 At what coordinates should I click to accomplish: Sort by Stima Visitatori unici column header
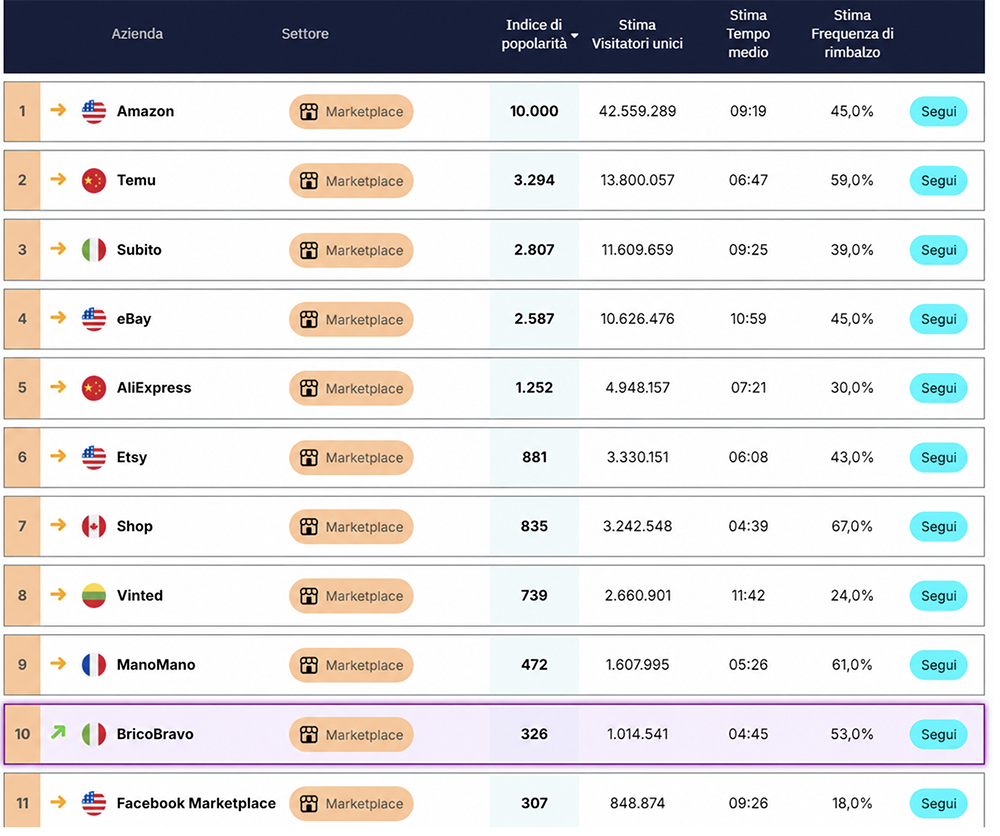[637, 34]
